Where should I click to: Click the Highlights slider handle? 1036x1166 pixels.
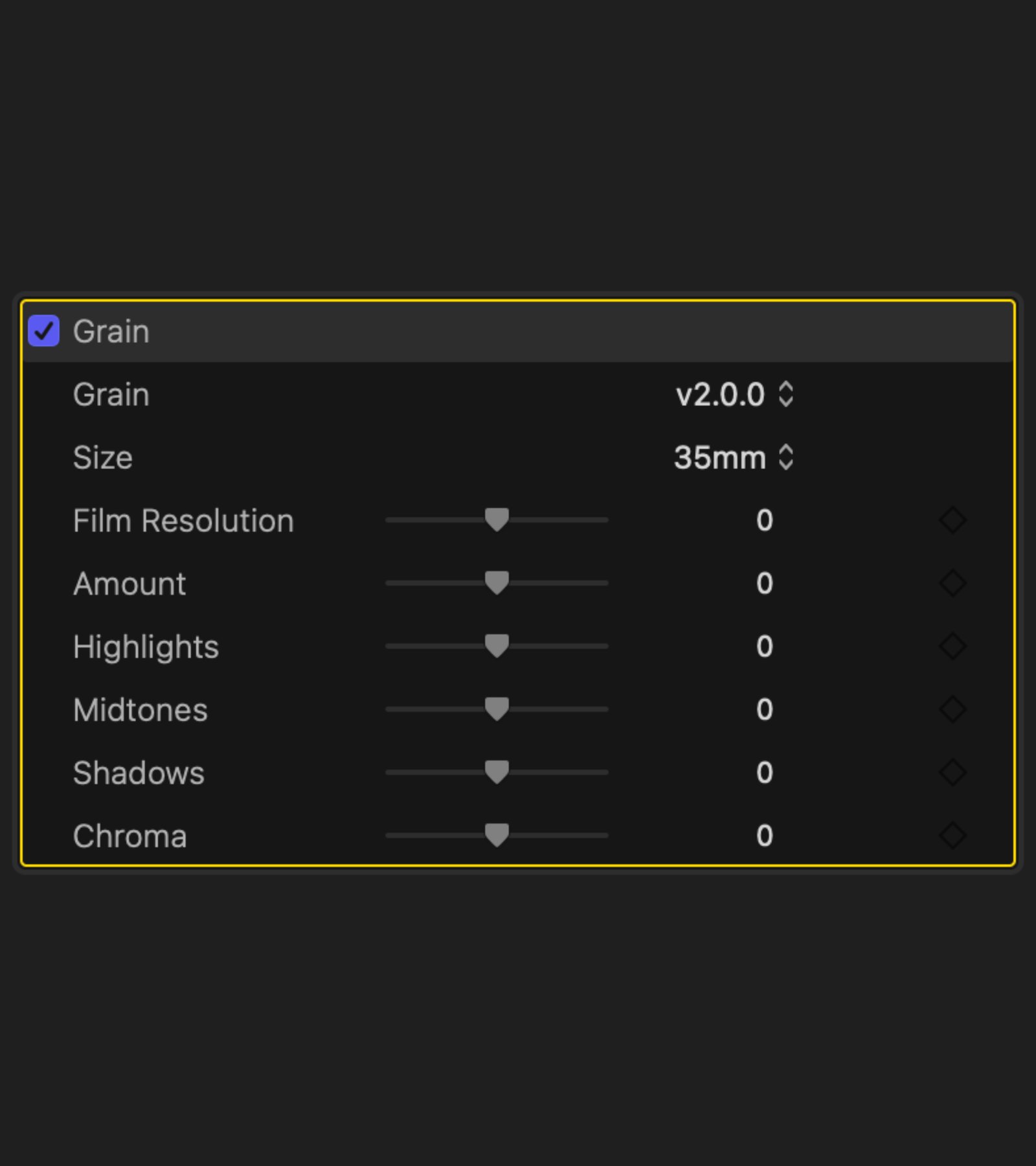pyautogui.click(x=497, y=646)
